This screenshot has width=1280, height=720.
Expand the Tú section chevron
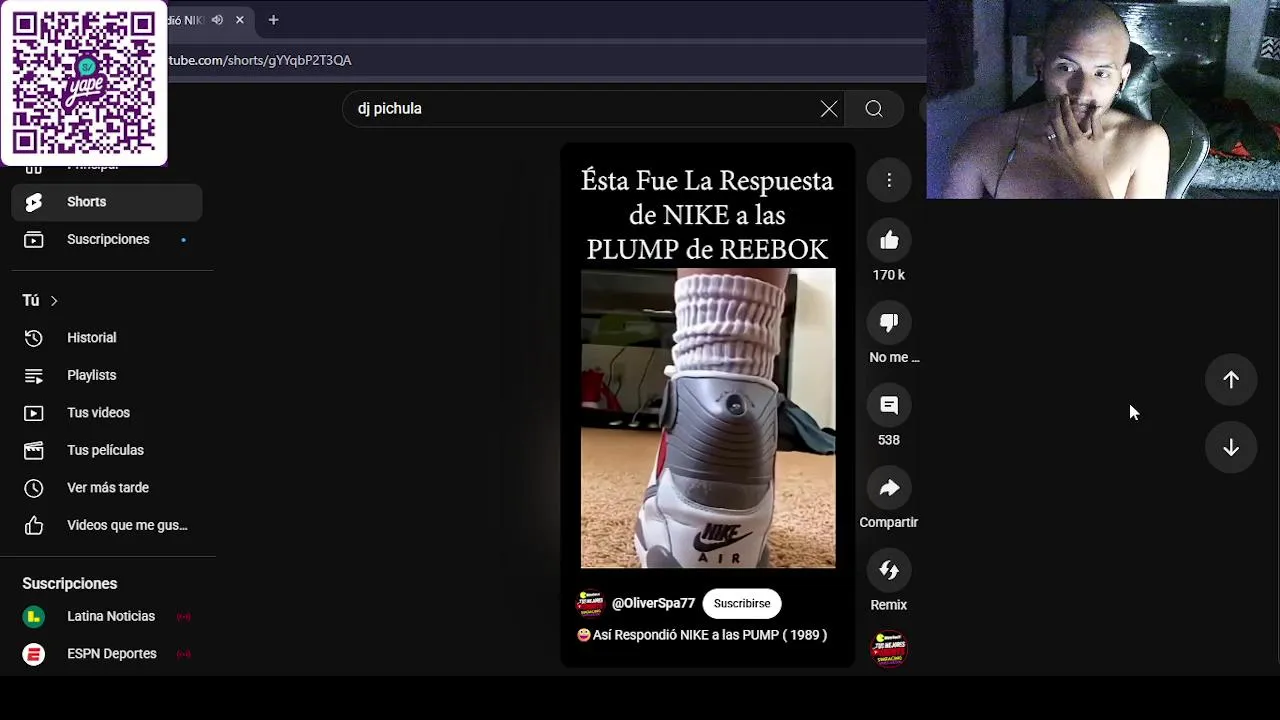click(x=54, y=301)
